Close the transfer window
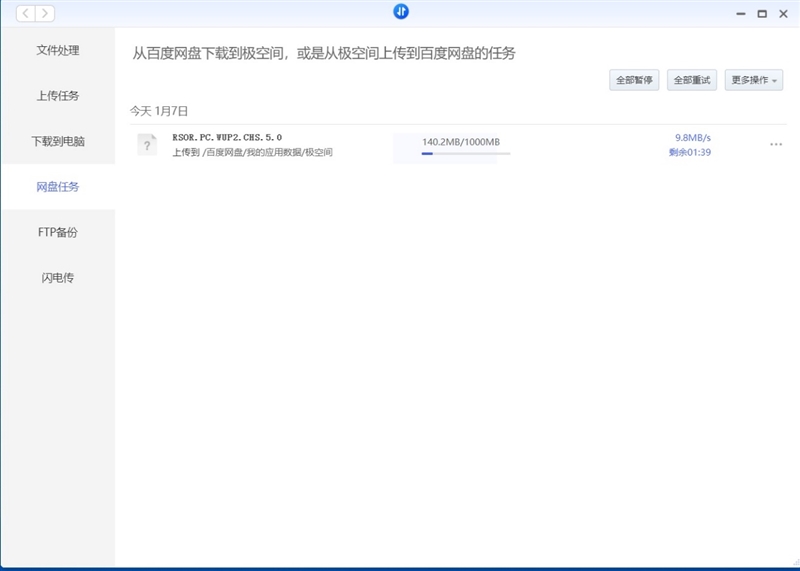Screen dimensions: 800x571 coord(783,14)
